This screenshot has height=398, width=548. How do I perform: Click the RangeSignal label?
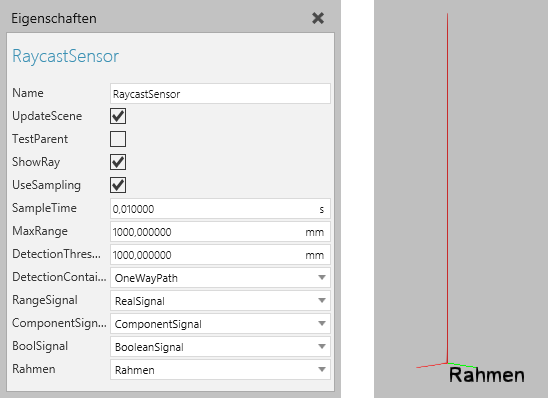[x=45, y=301]
